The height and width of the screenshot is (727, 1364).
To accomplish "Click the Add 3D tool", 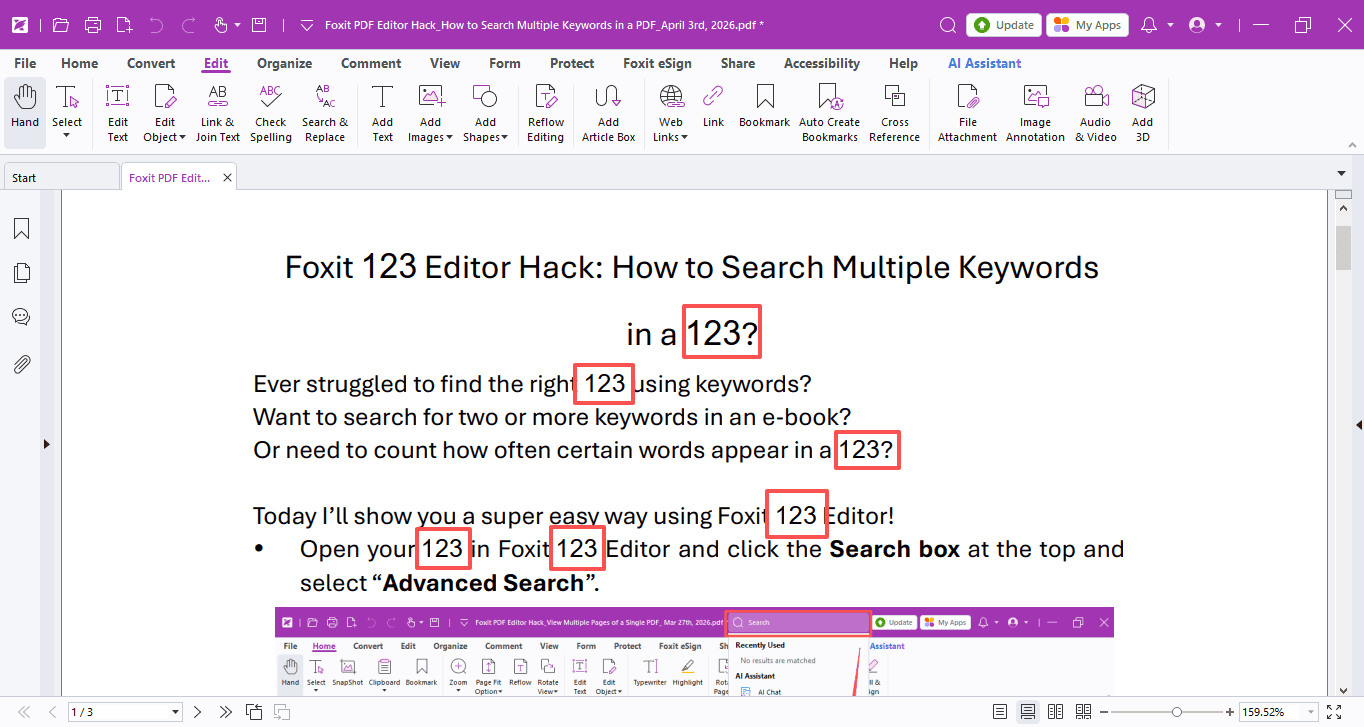I will pyautogui.click(x=1142, y=113).
